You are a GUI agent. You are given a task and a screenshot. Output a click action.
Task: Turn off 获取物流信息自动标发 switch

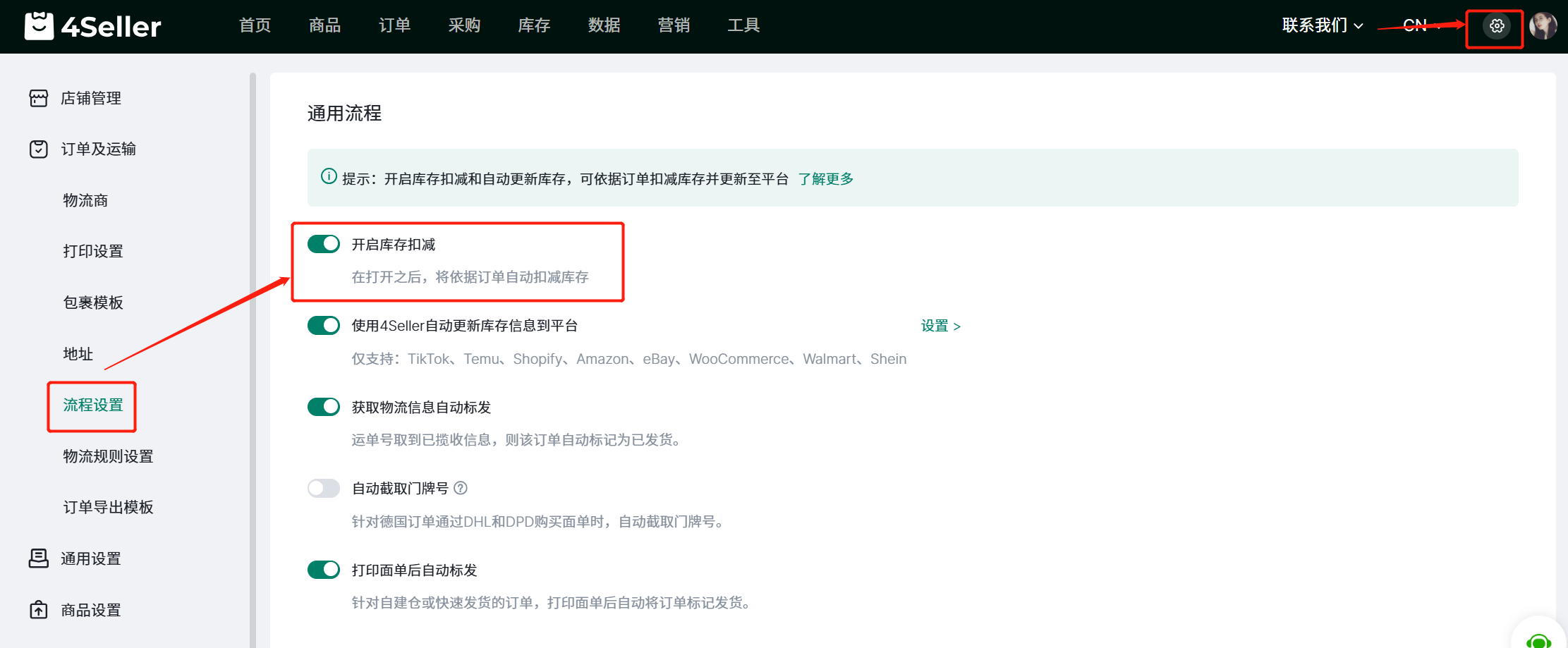(324, 407)
